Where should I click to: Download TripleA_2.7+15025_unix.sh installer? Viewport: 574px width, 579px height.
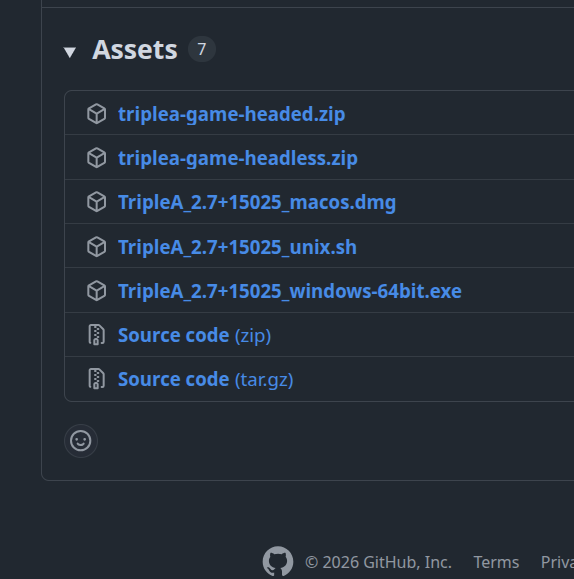[237, 247]
